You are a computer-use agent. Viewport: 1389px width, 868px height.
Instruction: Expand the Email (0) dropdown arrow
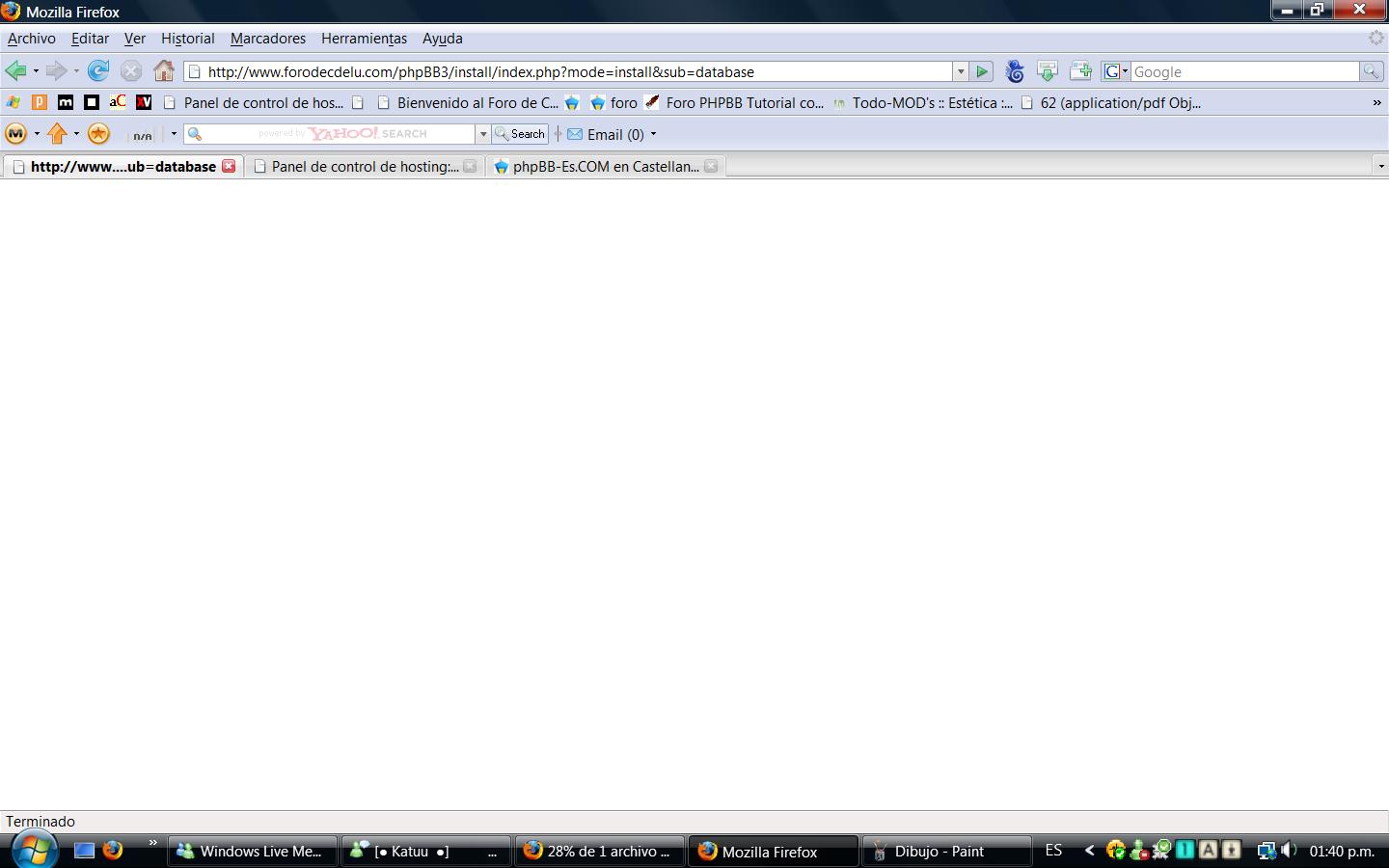point(653,134)
